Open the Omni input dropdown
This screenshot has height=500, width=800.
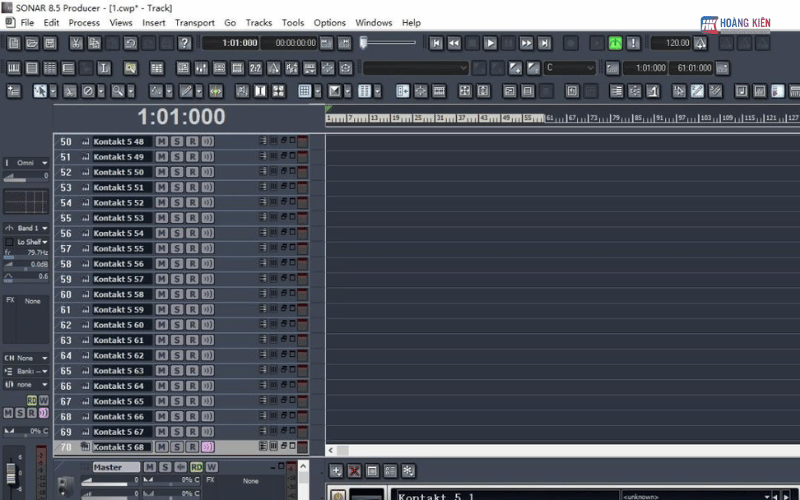click(x=26, y=163)
